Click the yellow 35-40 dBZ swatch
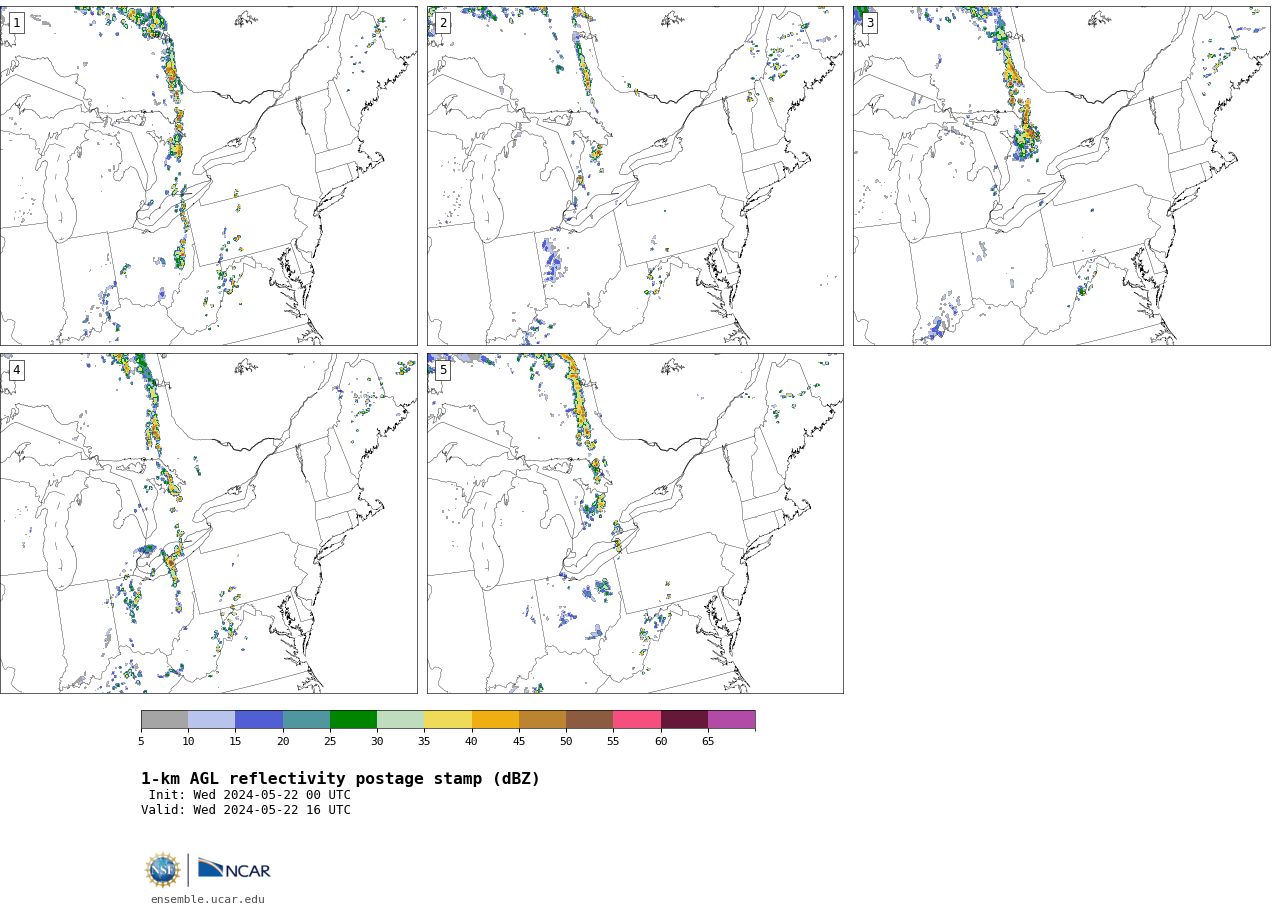This screenshot has width=1280, height=910. [x=448, y=720]
